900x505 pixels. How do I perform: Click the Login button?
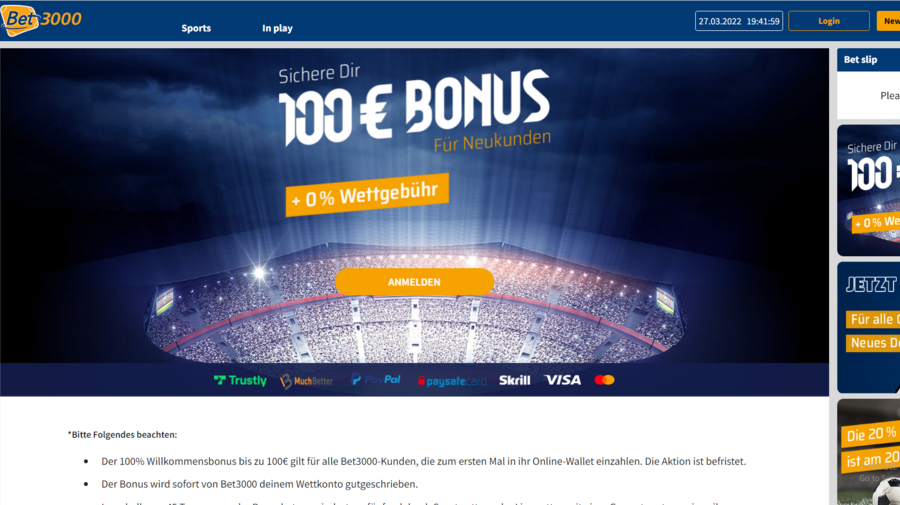tap(828, 21)
